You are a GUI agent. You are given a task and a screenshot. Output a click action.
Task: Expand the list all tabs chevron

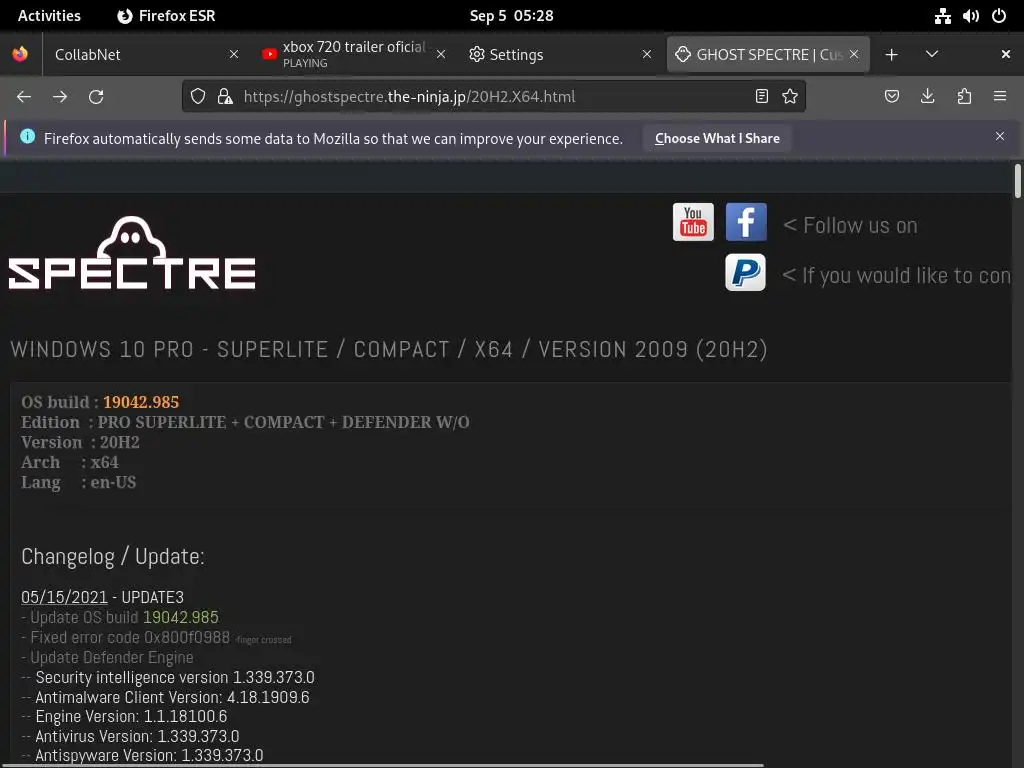click(x=932, y=54)
